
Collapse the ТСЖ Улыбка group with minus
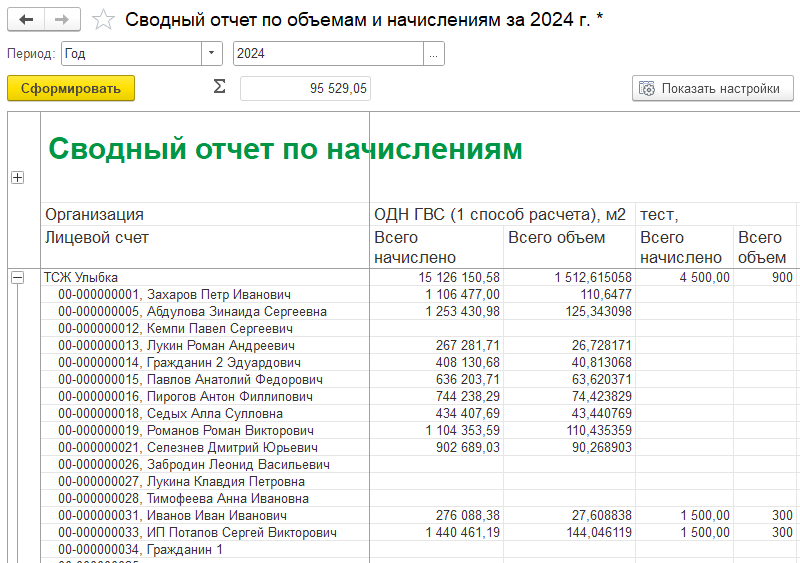[x=17, y=277]
